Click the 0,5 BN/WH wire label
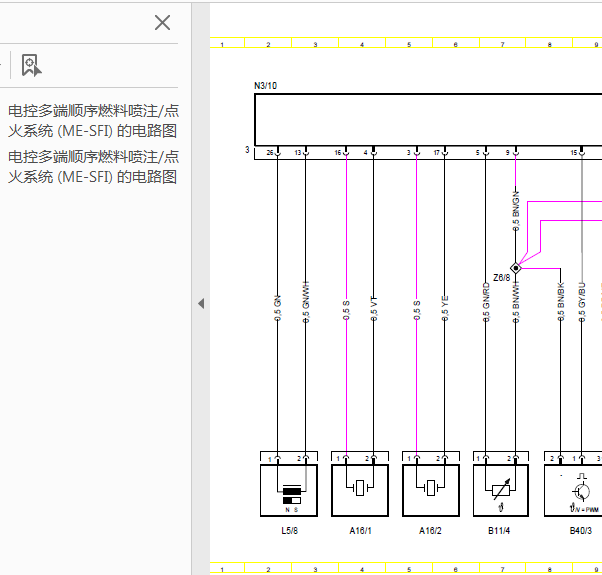 516,302
